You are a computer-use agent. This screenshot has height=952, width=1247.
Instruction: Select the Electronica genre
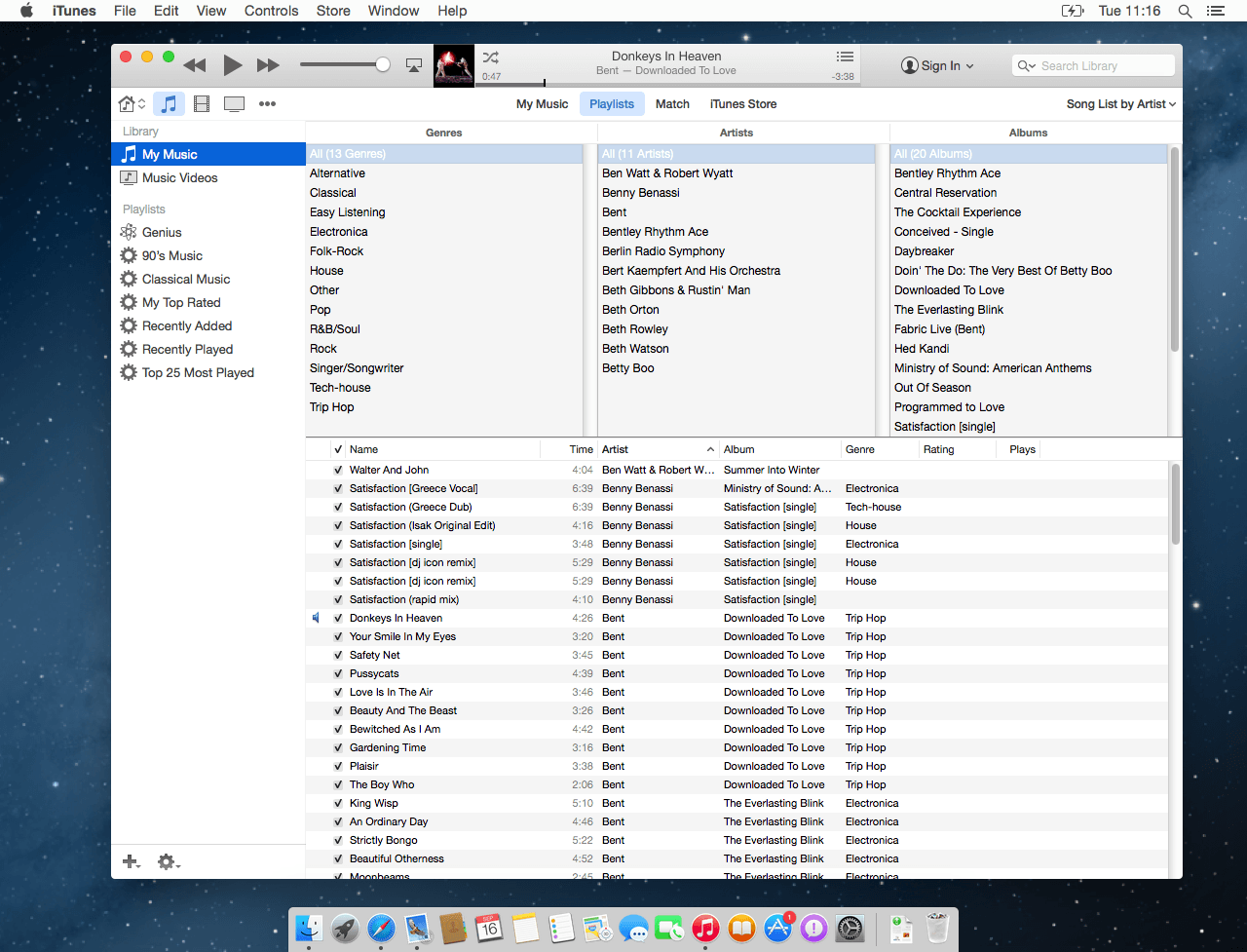[444, 232]
